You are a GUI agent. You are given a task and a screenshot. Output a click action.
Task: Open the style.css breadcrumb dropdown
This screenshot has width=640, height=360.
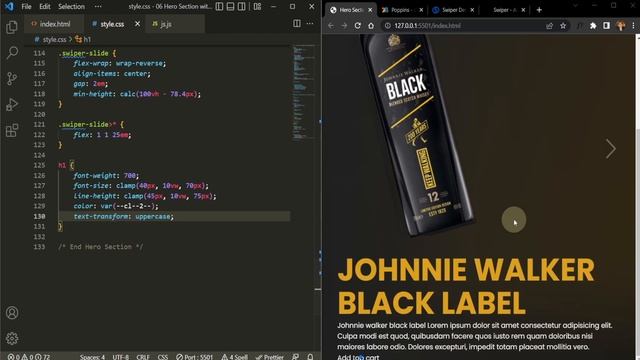click(51, 40)
